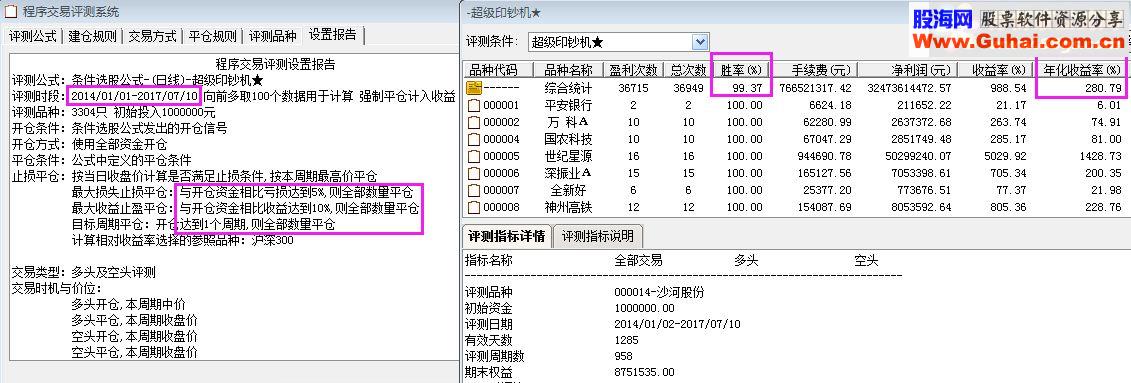This screenshot has width=1131, height=383.
Task: Click the document icon beside code 000004
Action: point(474,139)
